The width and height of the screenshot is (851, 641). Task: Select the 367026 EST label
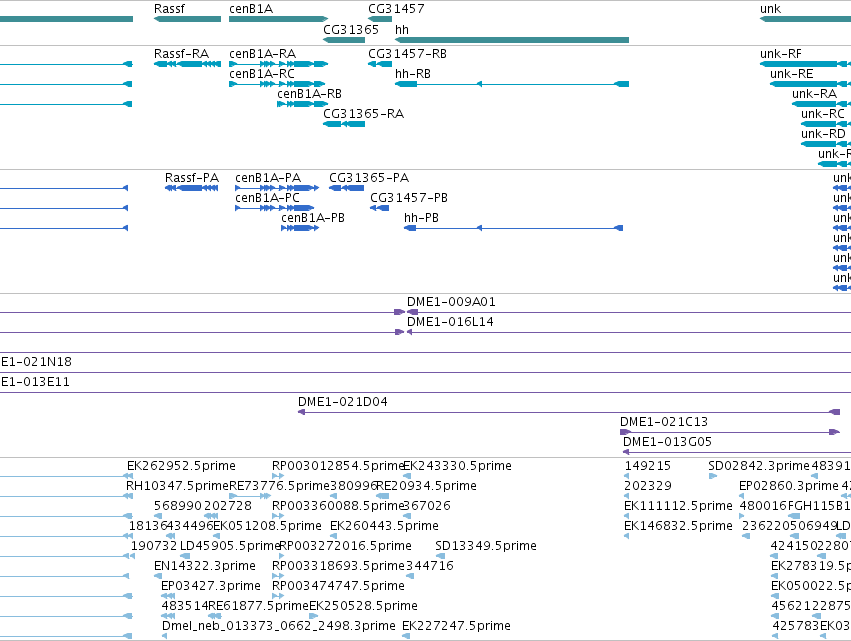(427, 506)
